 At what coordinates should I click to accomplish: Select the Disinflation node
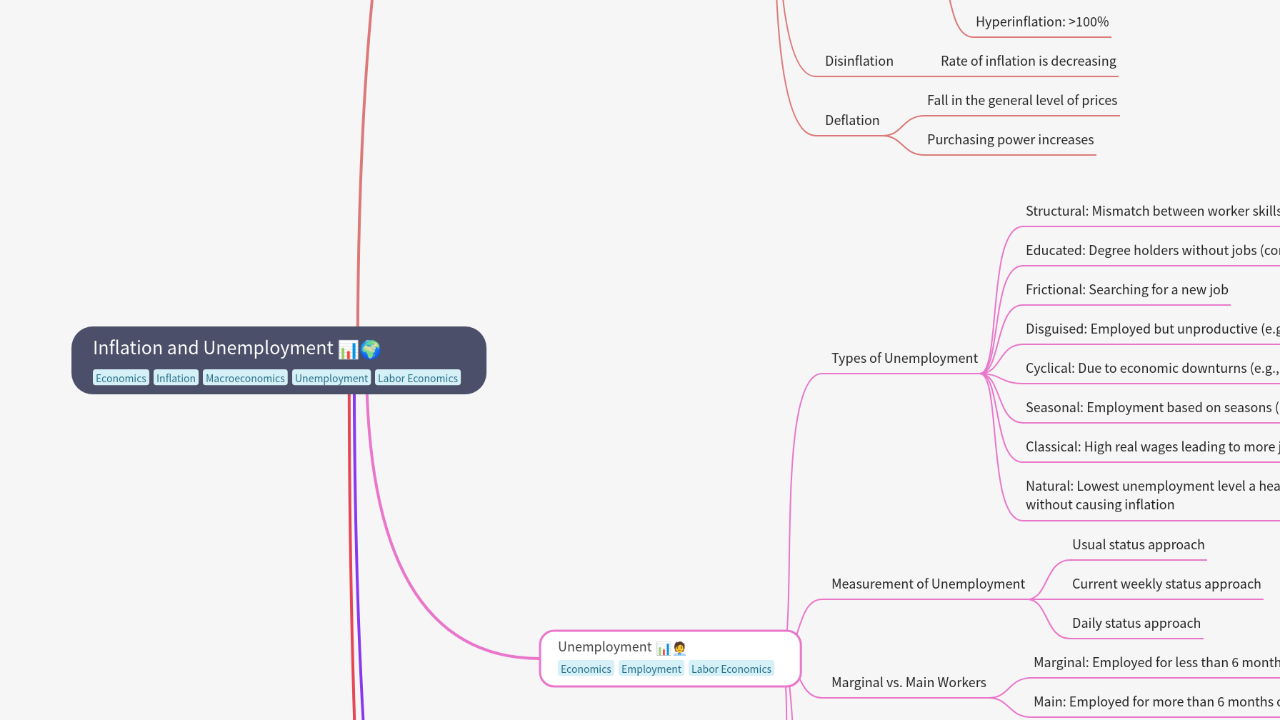859,61
